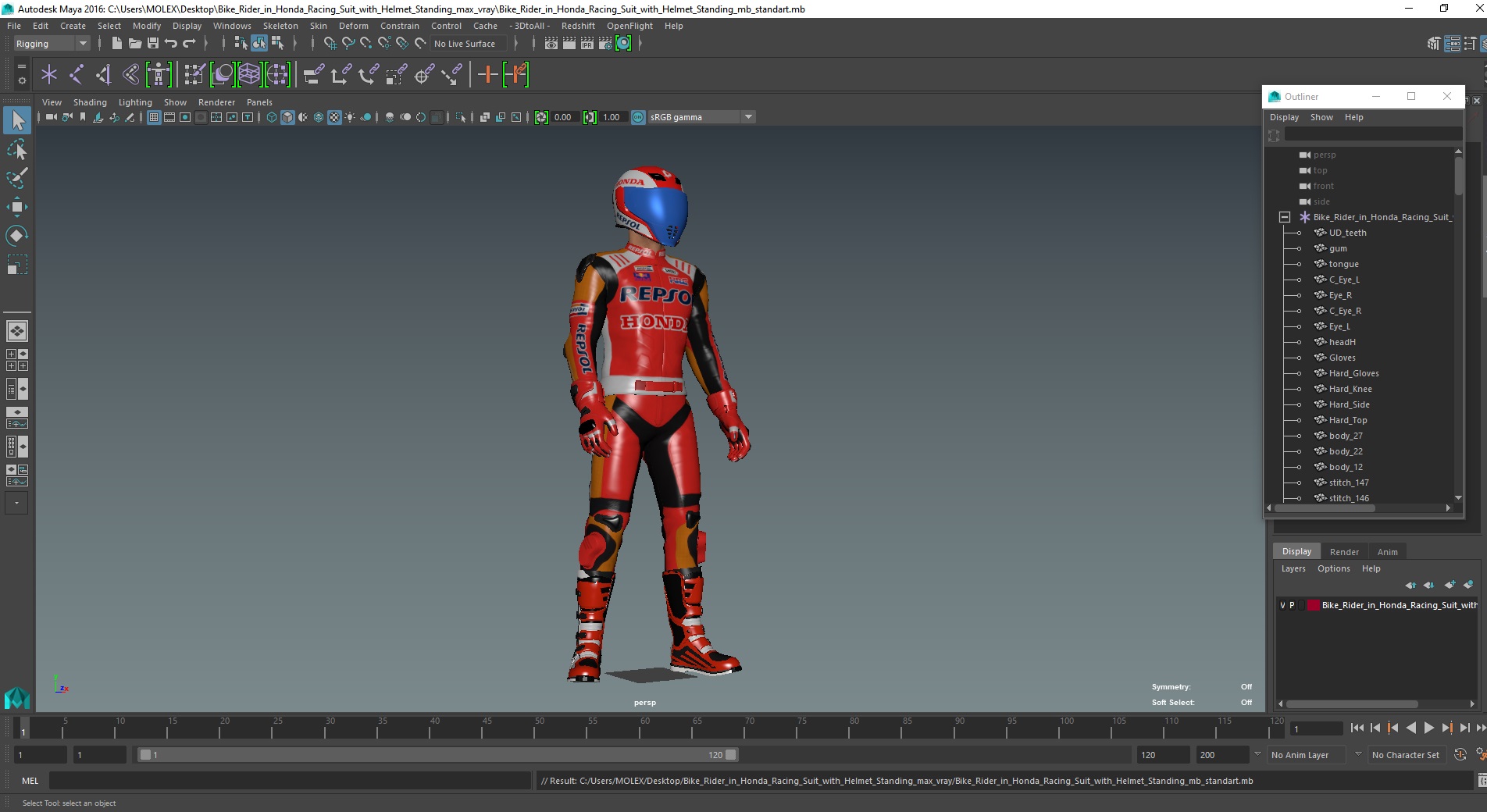Click the Create IK Handle shelf icon
Screen dimensions: 1487x812
coord(103,75)
